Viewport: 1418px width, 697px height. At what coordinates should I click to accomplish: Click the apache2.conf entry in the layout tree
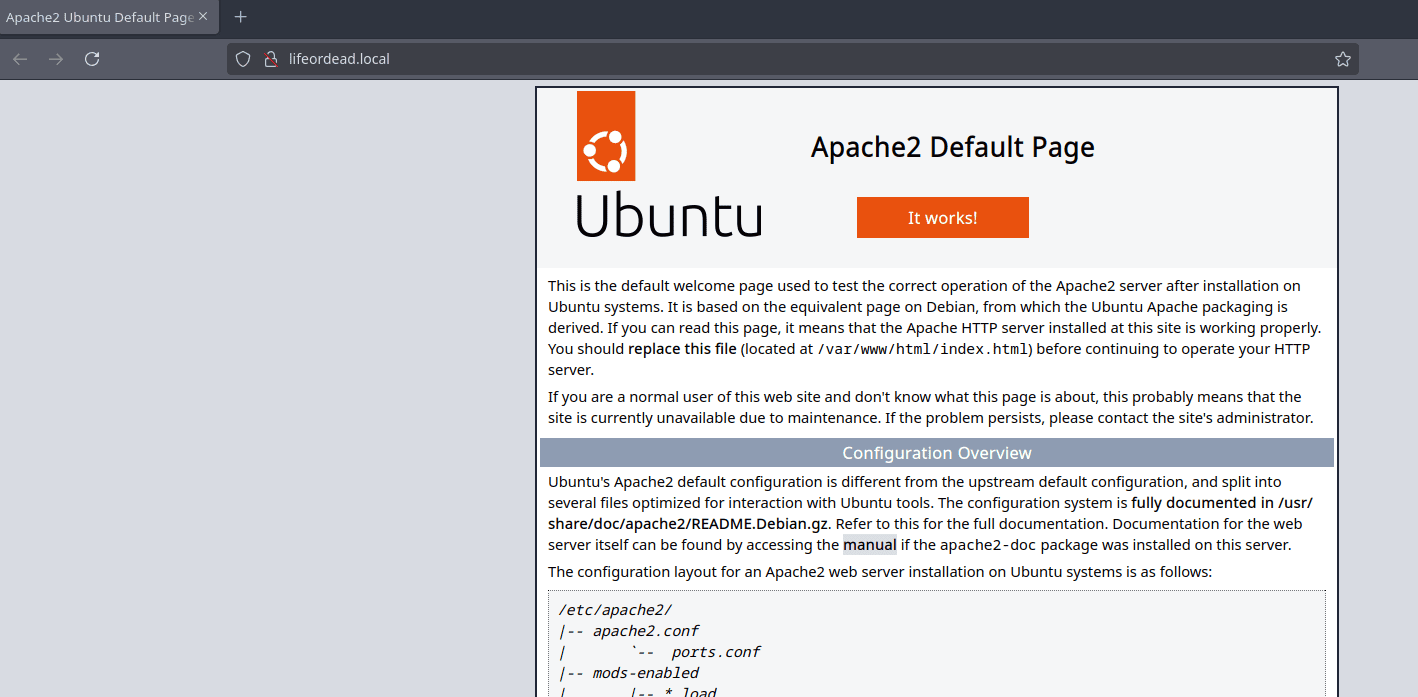tap(645, 631)
